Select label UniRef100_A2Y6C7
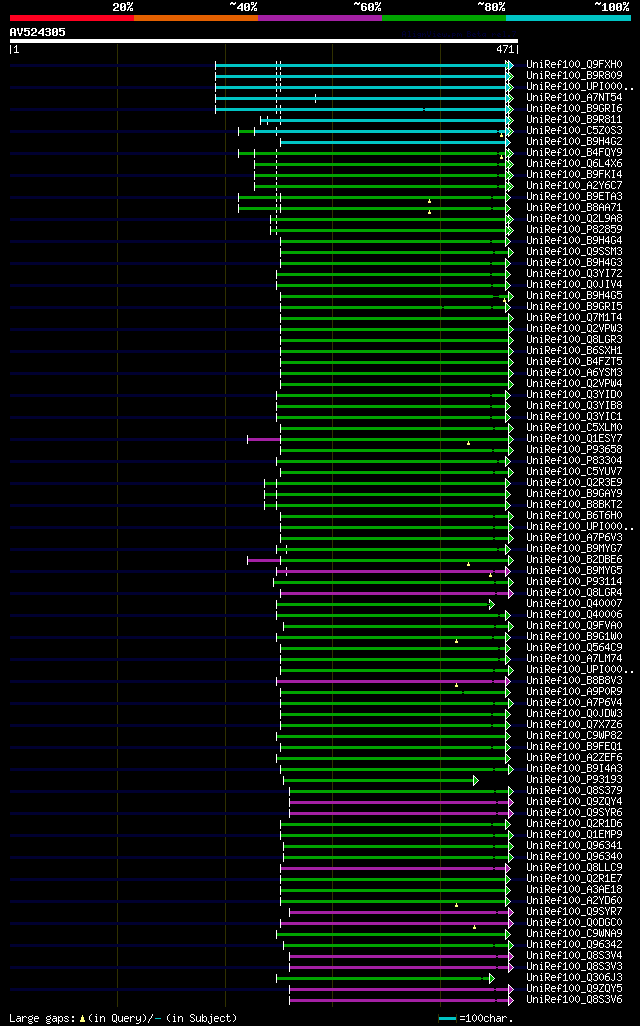640x1026 pixels. [x=574, y=186]
